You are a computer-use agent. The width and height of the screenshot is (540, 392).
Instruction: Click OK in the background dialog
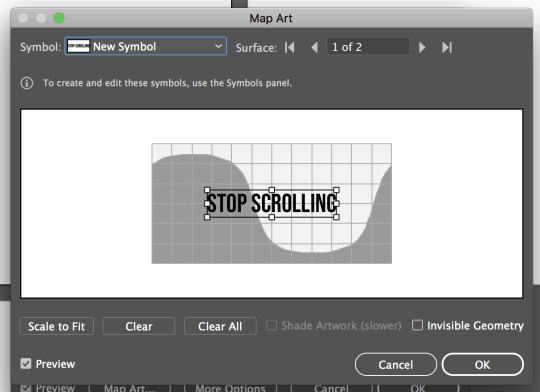click(x=418, y=388)
